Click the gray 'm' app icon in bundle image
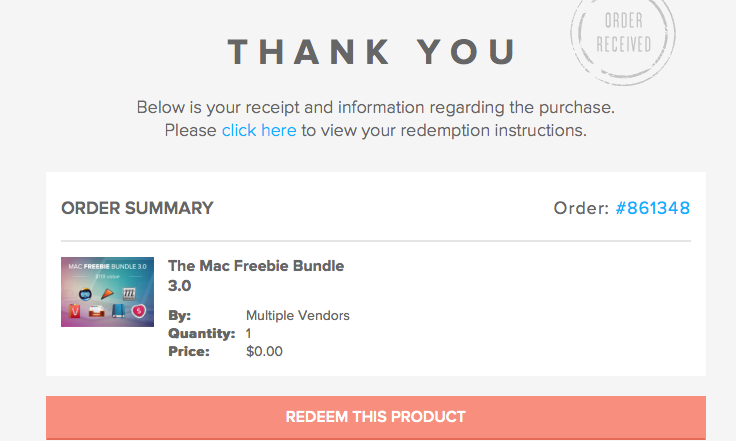Screen dimensions: 736x441 (129, 290)
